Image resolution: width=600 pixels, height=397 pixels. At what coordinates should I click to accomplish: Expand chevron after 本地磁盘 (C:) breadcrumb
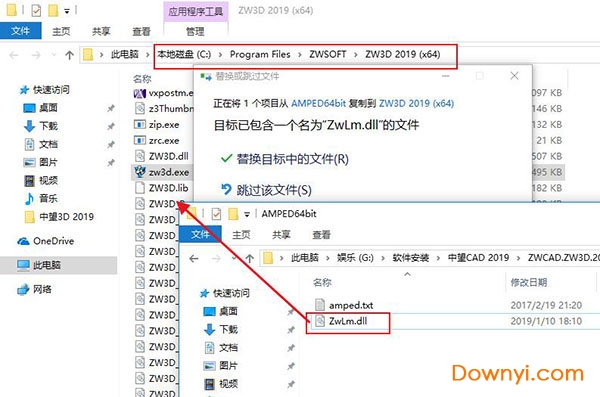(220, 55)
